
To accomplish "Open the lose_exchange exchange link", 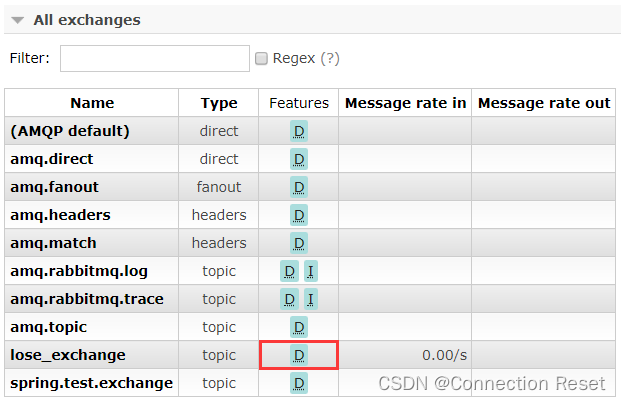I will 68,355.
